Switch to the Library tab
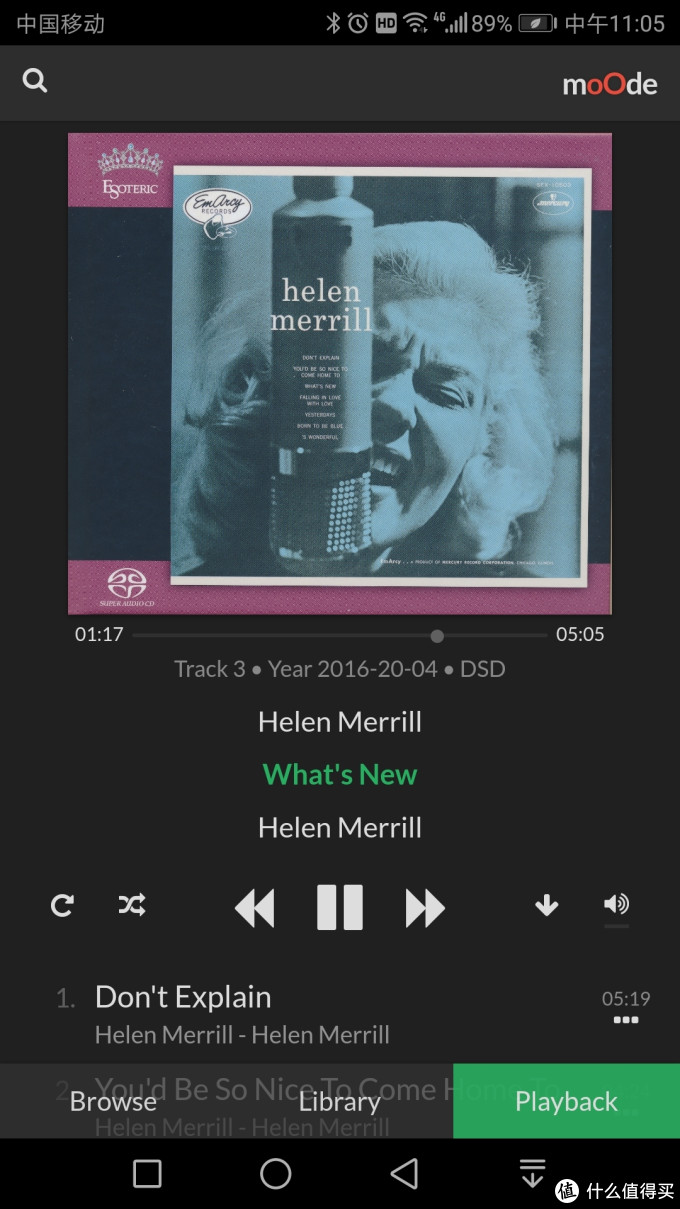The image size is (680, 1209). 340,1102
